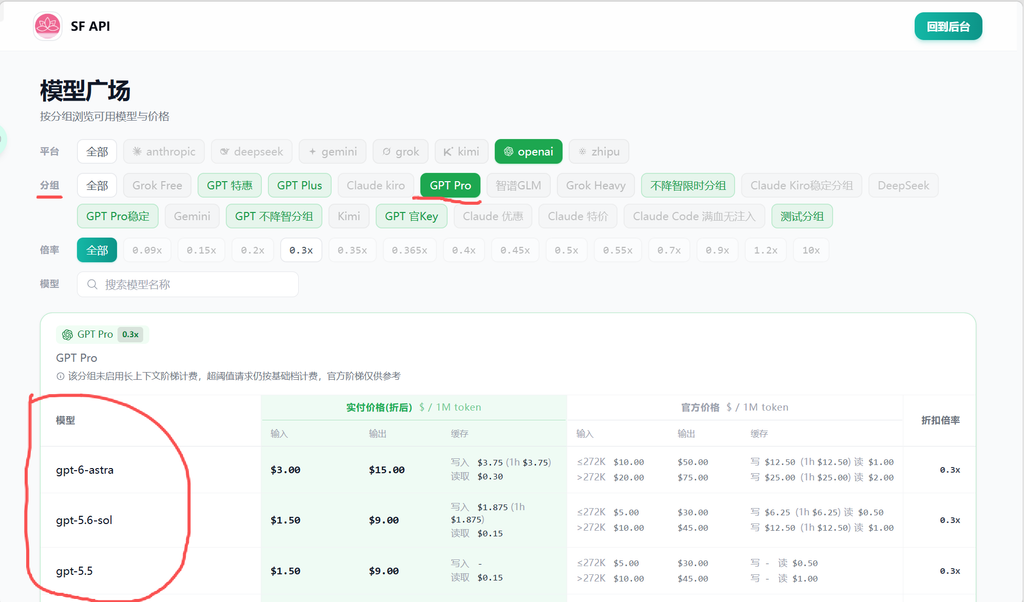Filter by 0.45x multiplier
The width and height of the screenshot is (1024, 602).
[x=515, y=250]
